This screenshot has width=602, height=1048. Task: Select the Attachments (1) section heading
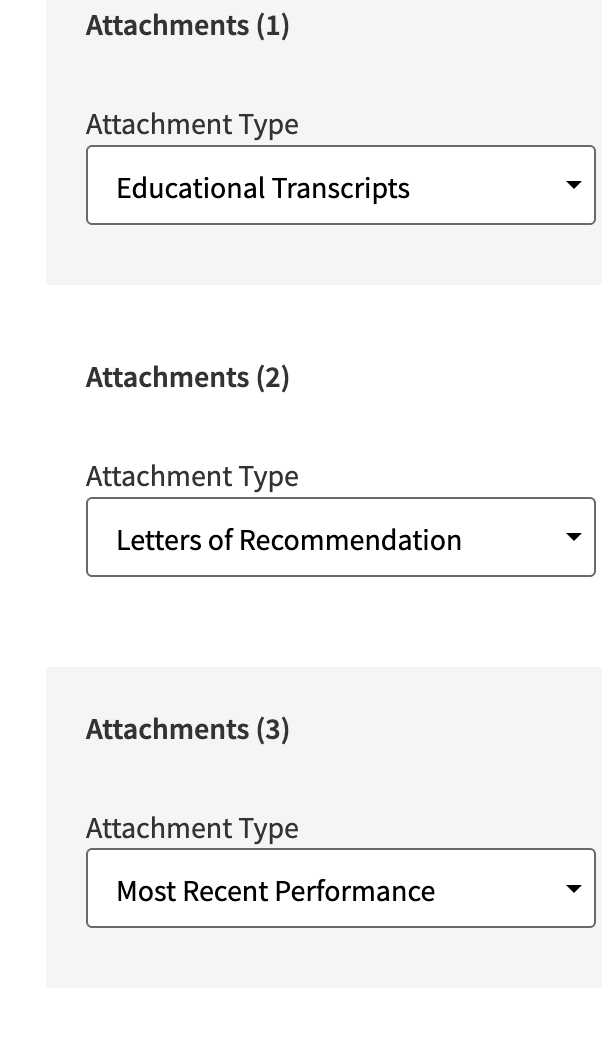point(188,25)
